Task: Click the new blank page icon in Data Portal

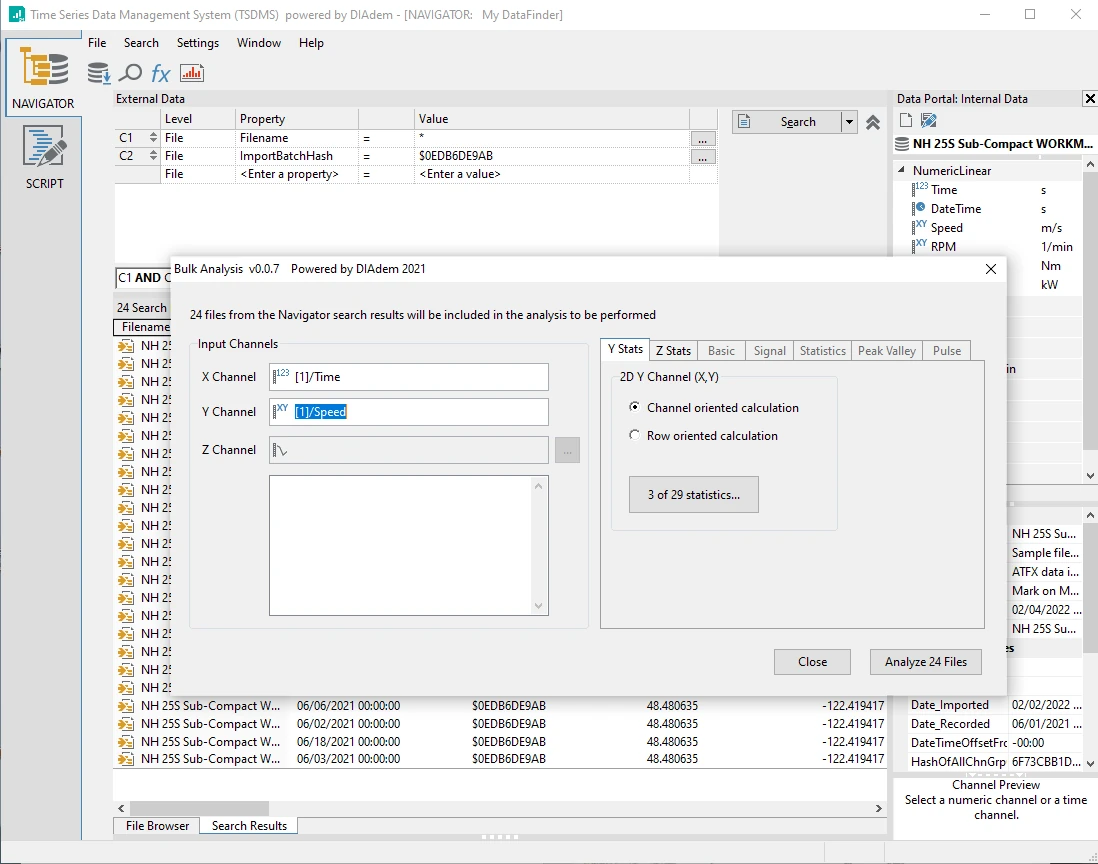Action: [905, 121]
